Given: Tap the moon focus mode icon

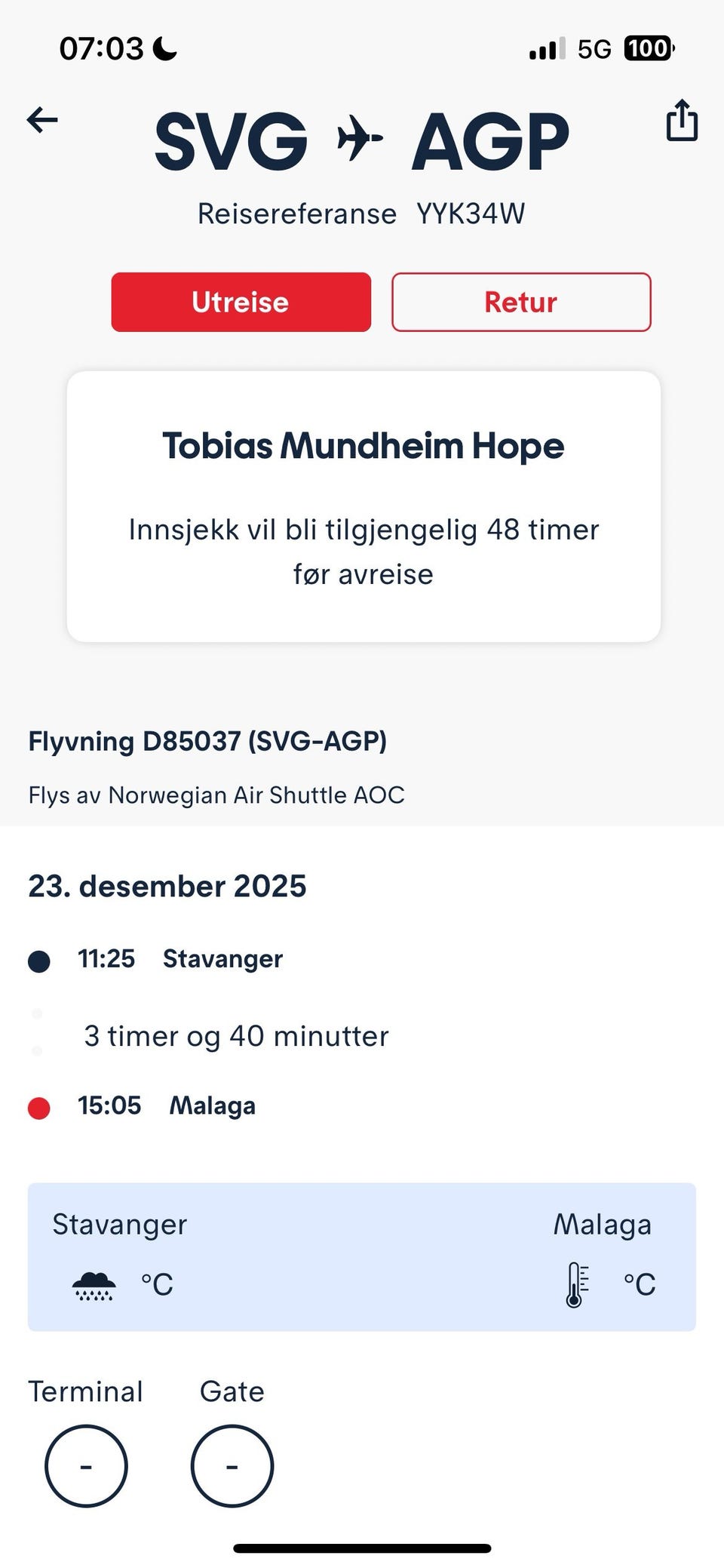Looking at the screenshot, I should (165, 49).
